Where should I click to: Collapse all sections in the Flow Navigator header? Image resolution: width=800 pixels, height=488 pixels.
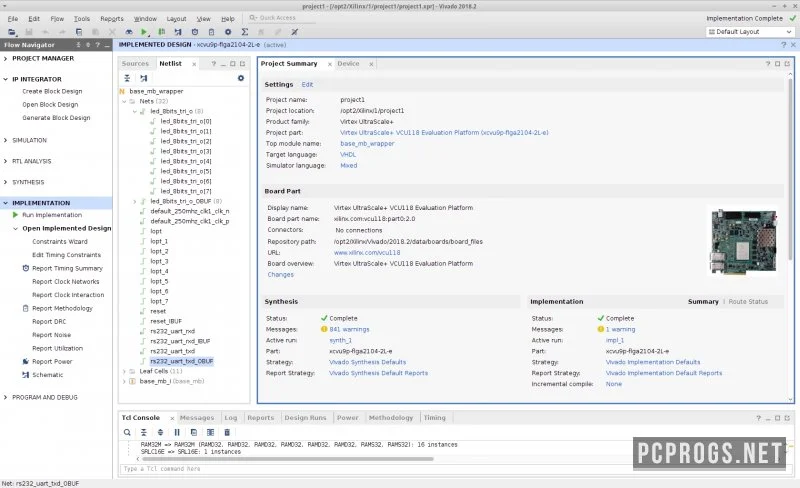tap(78, 45)
